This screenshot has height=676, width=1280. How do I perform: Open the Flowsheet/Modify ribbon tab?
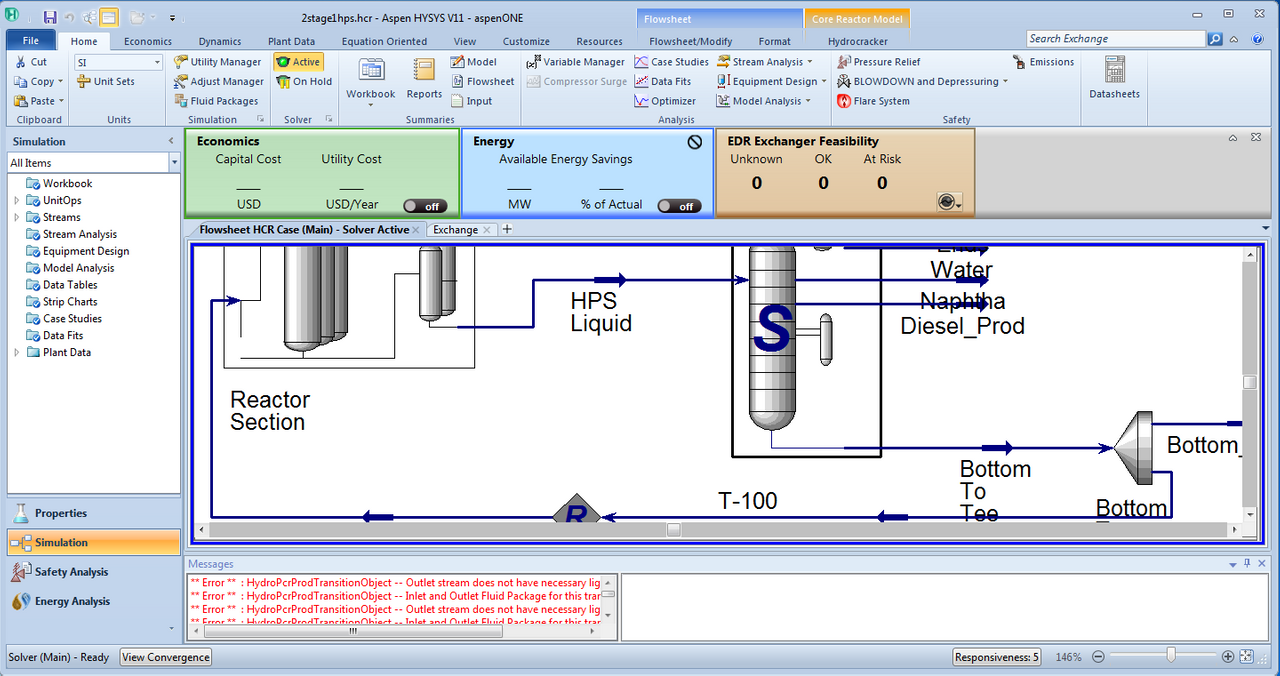[690, 41]
